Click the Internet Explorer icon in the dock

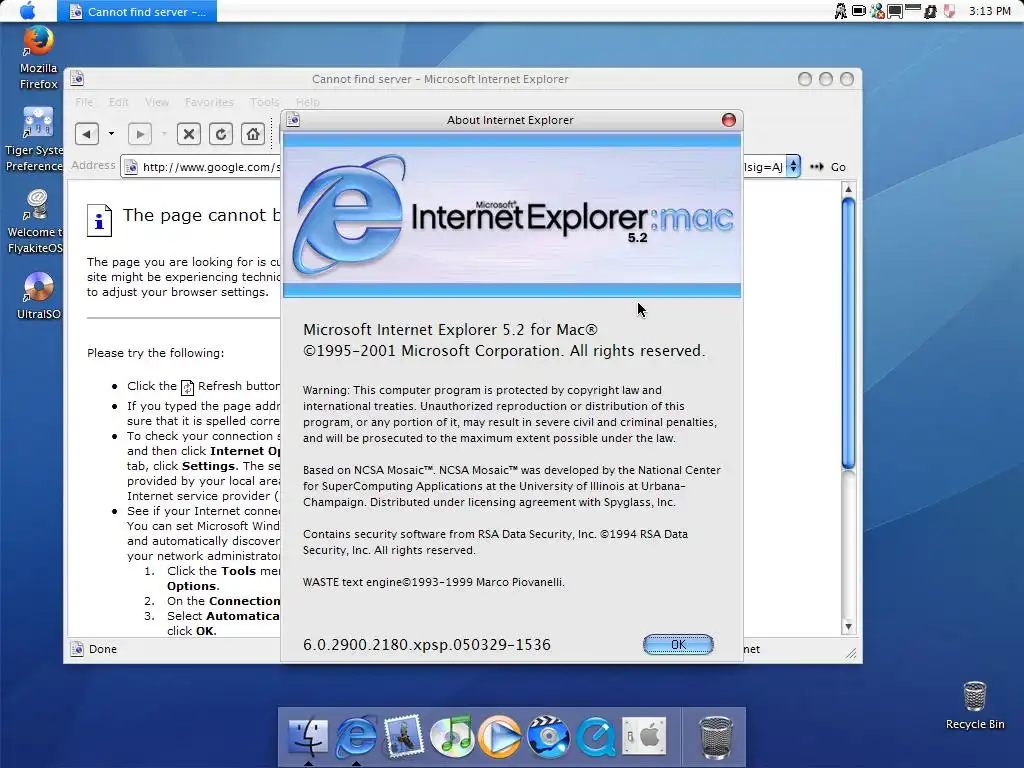tap(356, 736)
